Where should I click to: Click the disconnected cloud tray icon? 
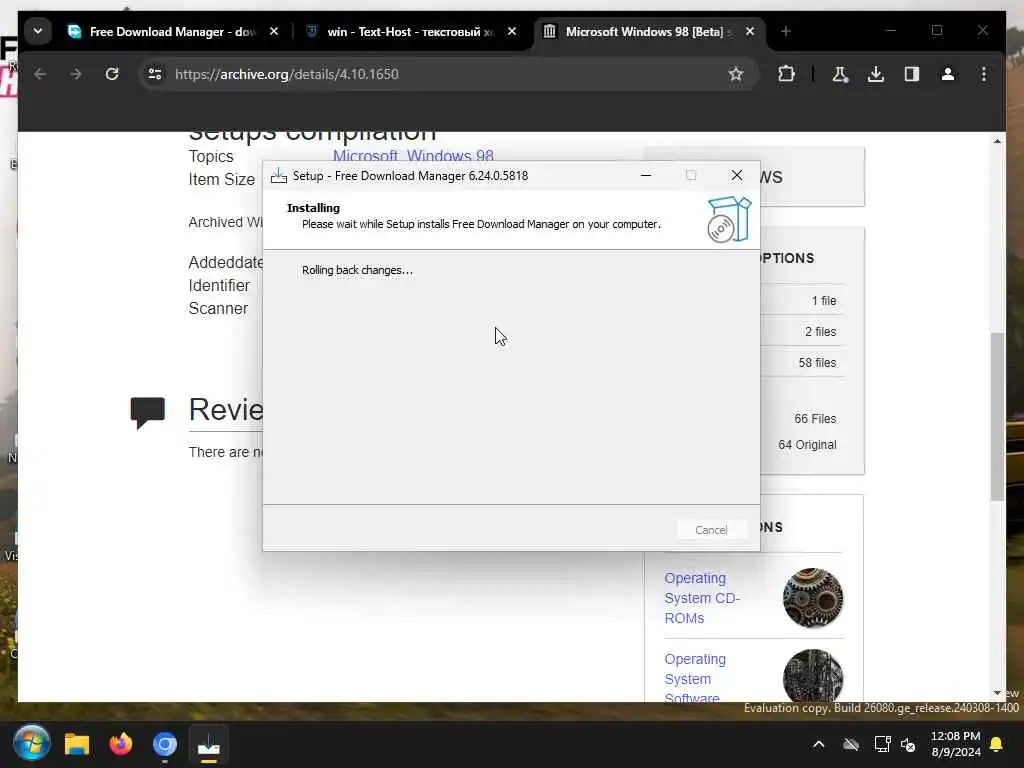pos(850,744)
